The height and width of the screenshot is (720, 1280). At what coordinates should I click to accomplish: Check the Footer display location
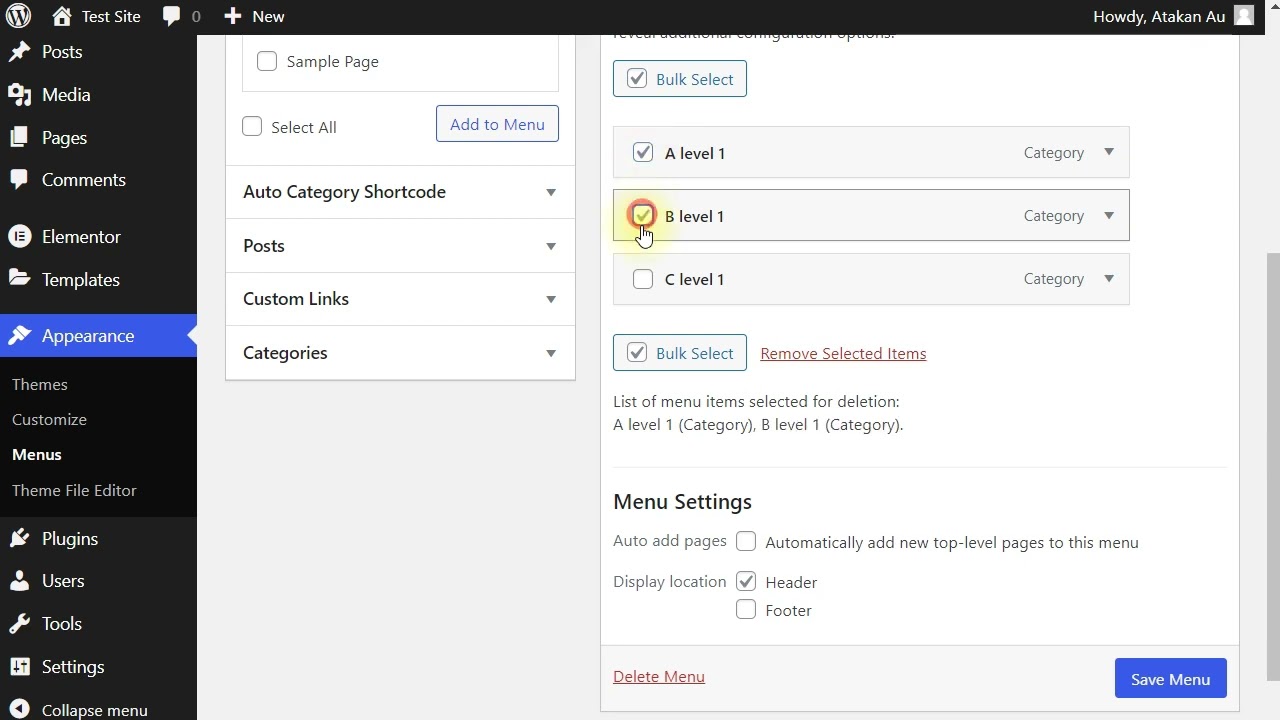point(746,609)
